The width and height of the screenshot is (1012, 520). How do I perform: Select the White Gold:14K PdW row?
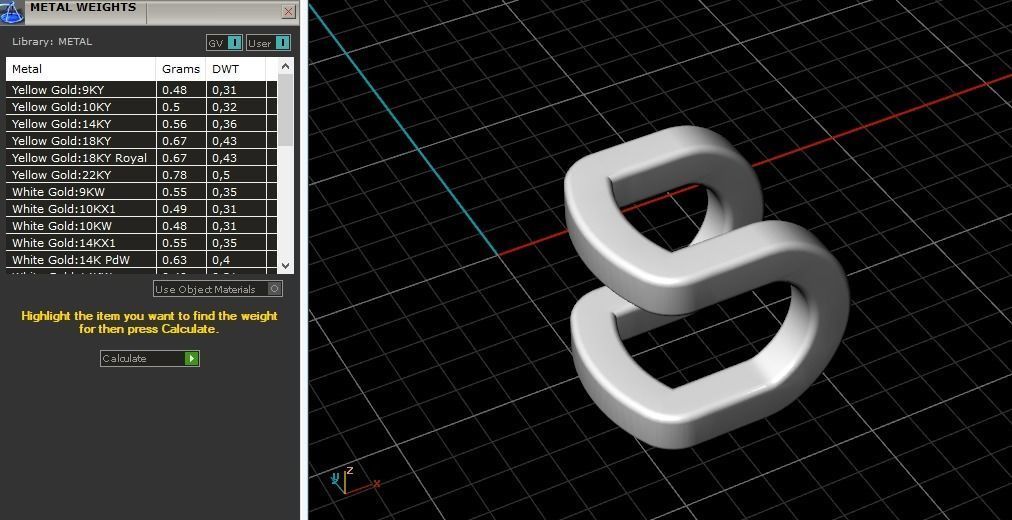click(x=142, y=259)
